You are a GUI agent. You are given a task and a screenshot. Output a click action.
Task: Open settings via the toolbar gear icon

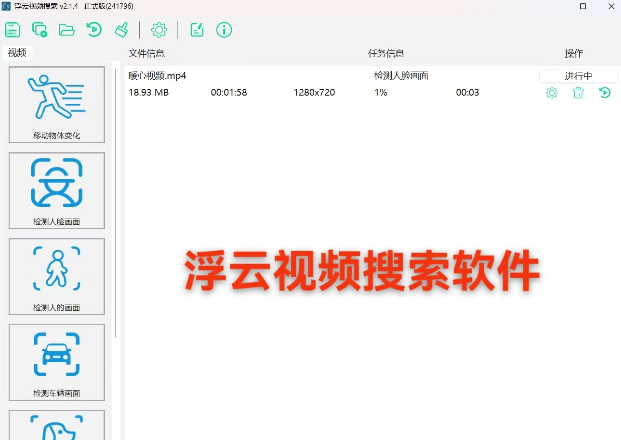pos(158,30)
